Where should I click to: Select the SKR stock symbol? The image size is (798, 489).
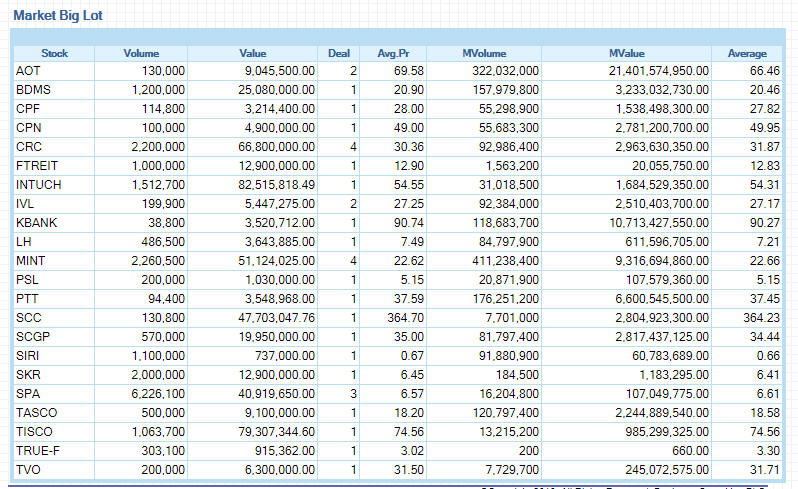point(28,375)
